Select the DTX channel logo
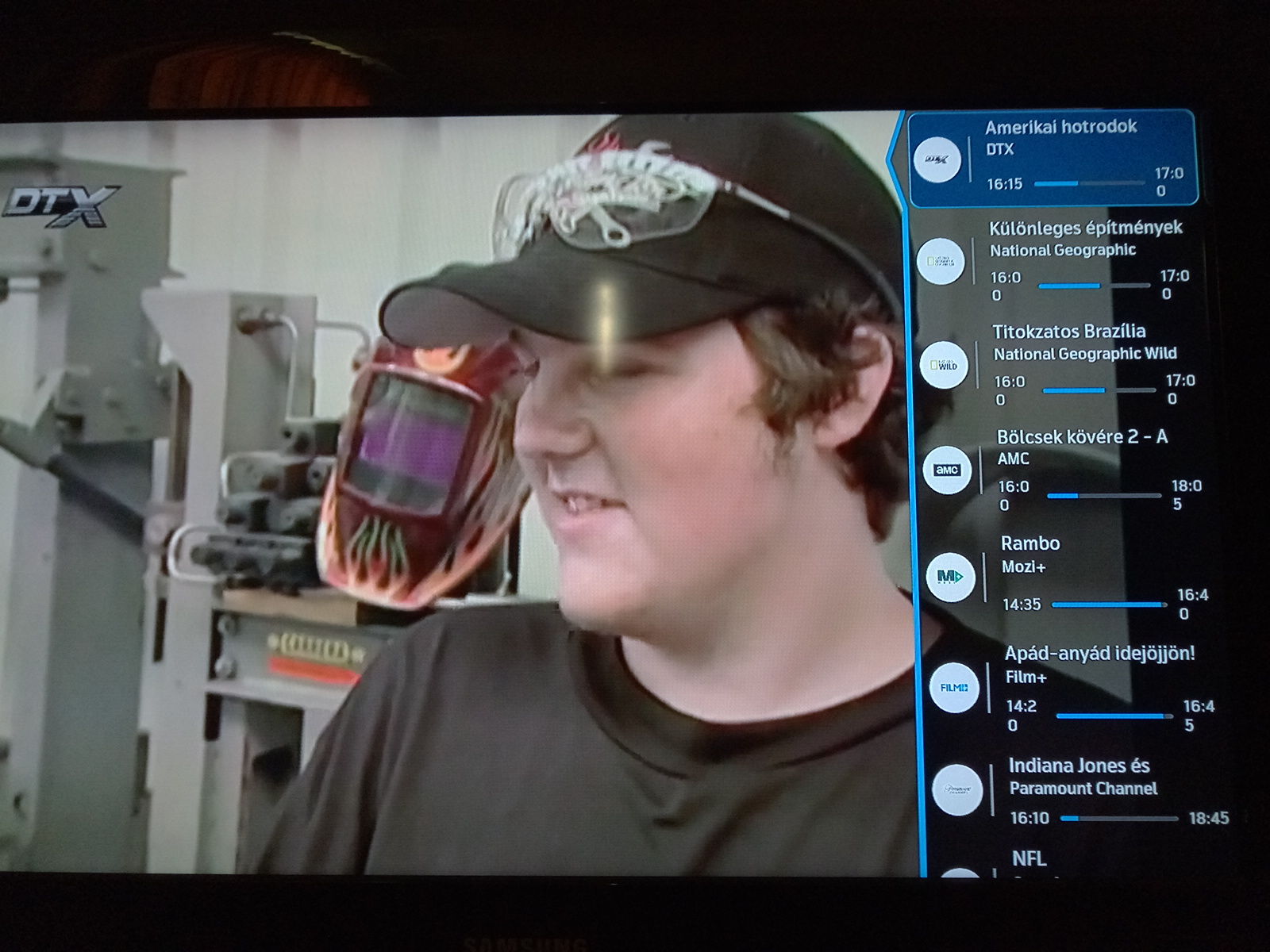Screen dimensions: 1270x952 (x=937, y=159)
